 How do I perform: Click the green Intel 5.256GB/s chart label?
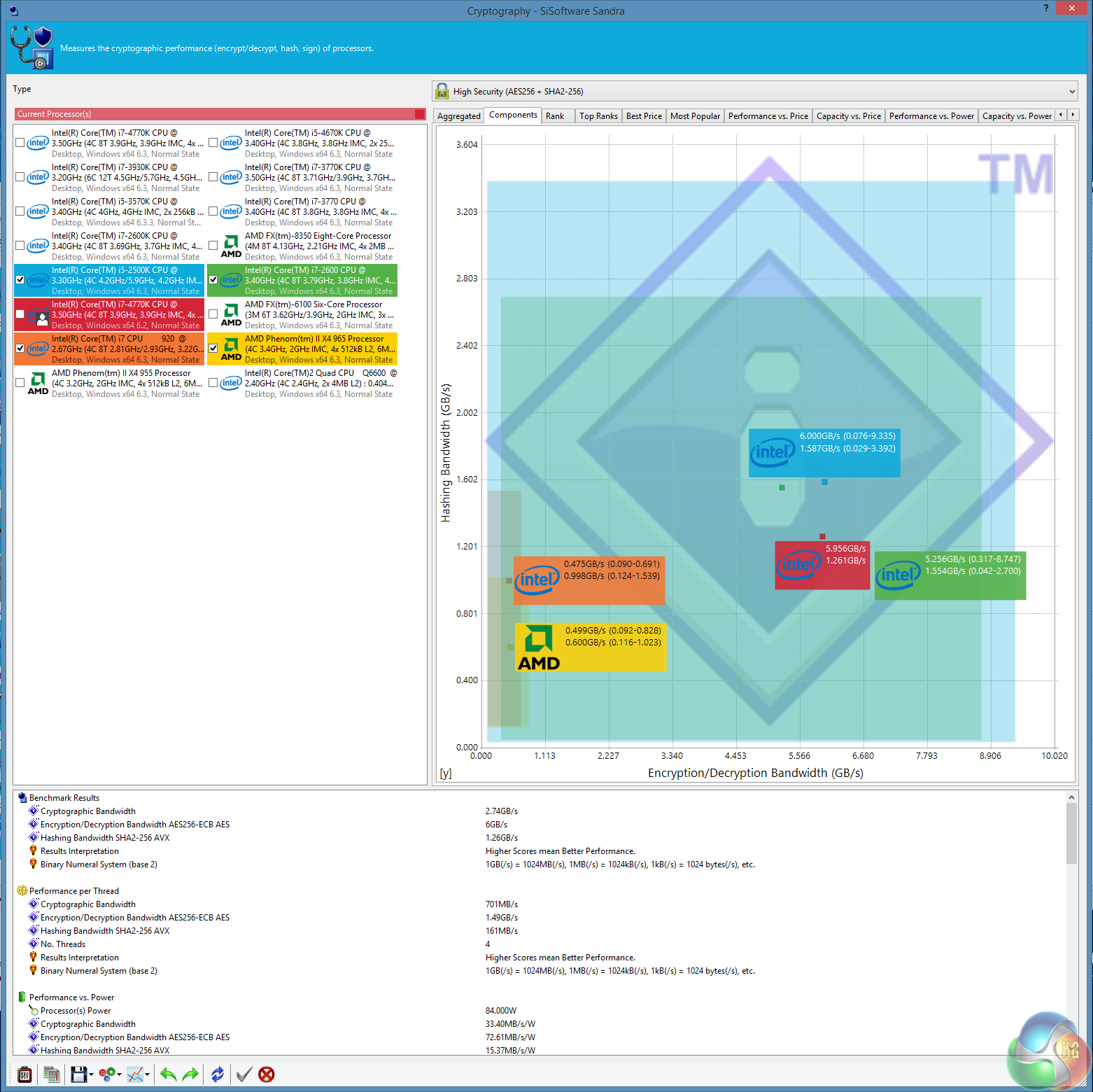(950, 575)
